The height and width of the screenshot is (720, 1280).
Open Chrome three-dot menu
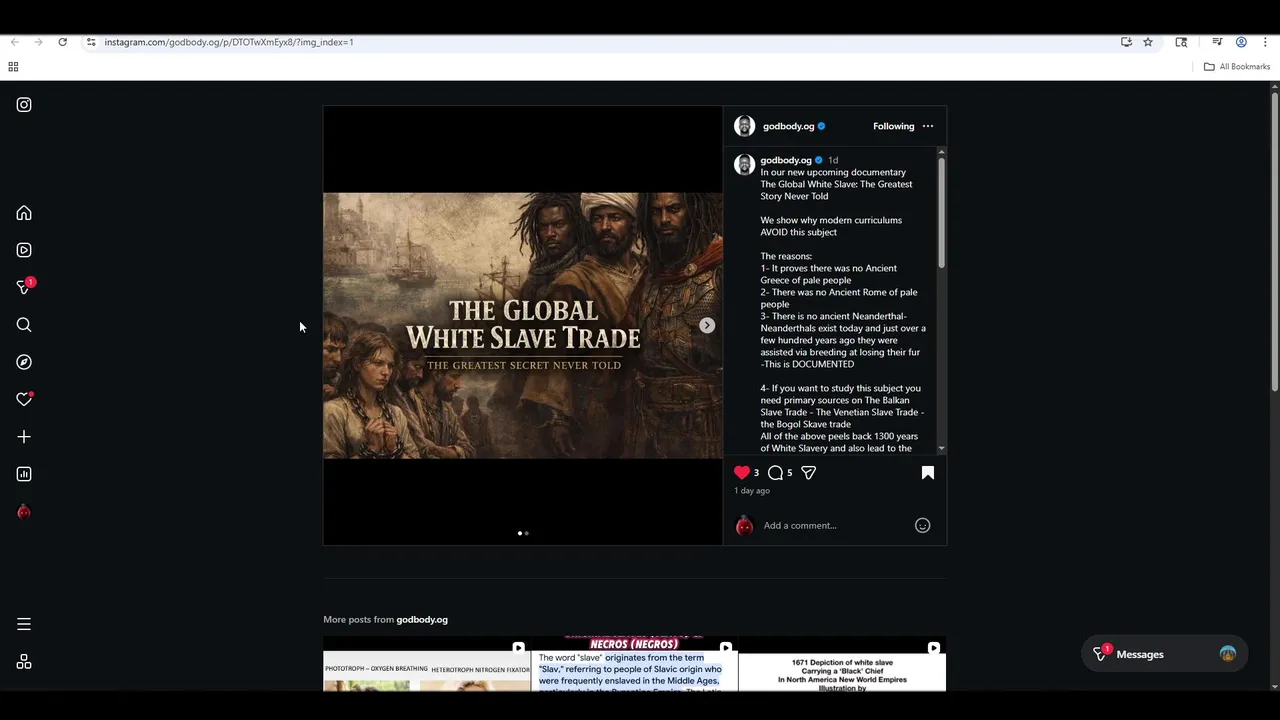[x=1265, y=42]
